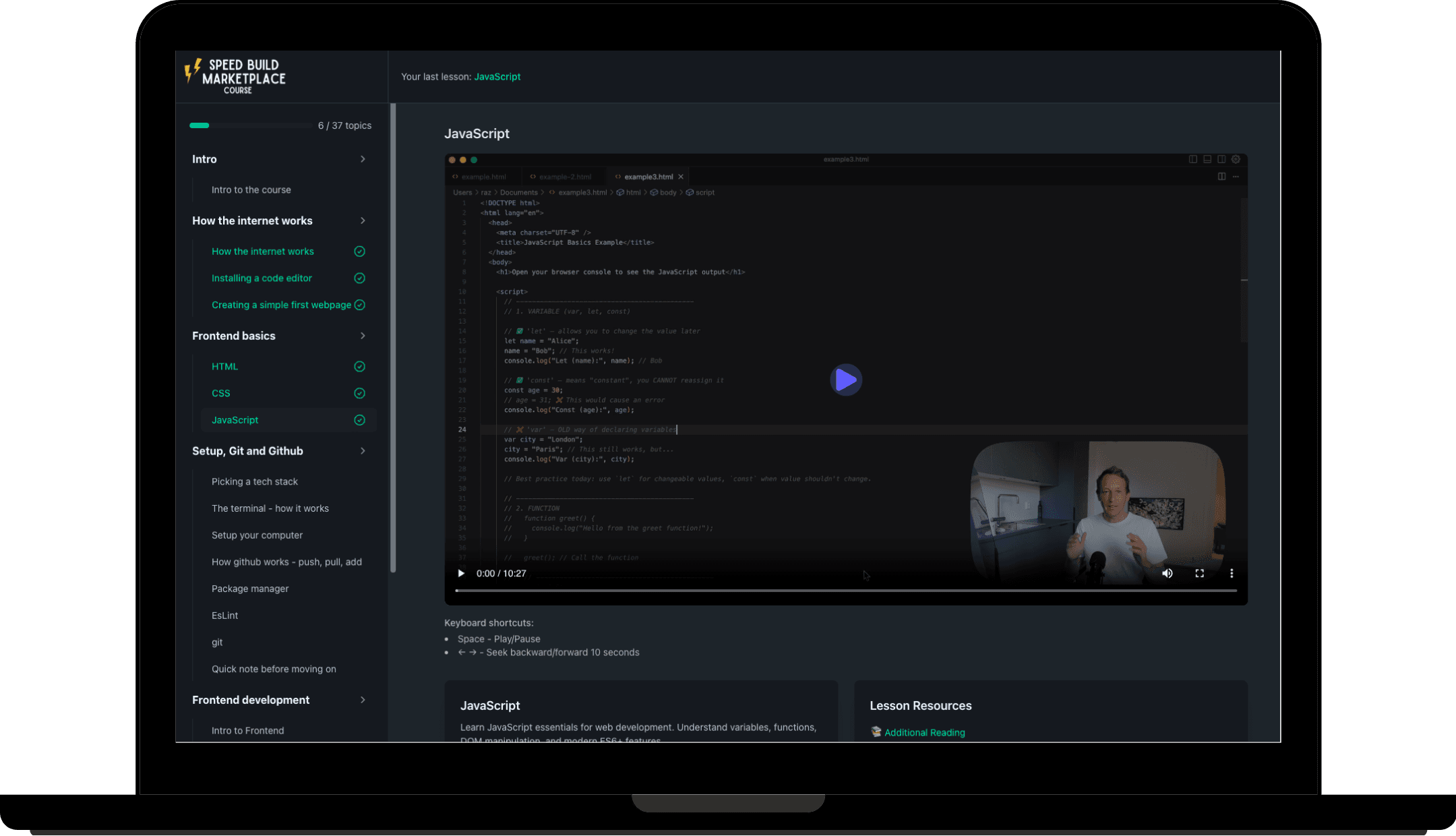Click the settings gear icon in editor titlebar
This screenshot has height=836, width=1456.
tap(1236, 159)
